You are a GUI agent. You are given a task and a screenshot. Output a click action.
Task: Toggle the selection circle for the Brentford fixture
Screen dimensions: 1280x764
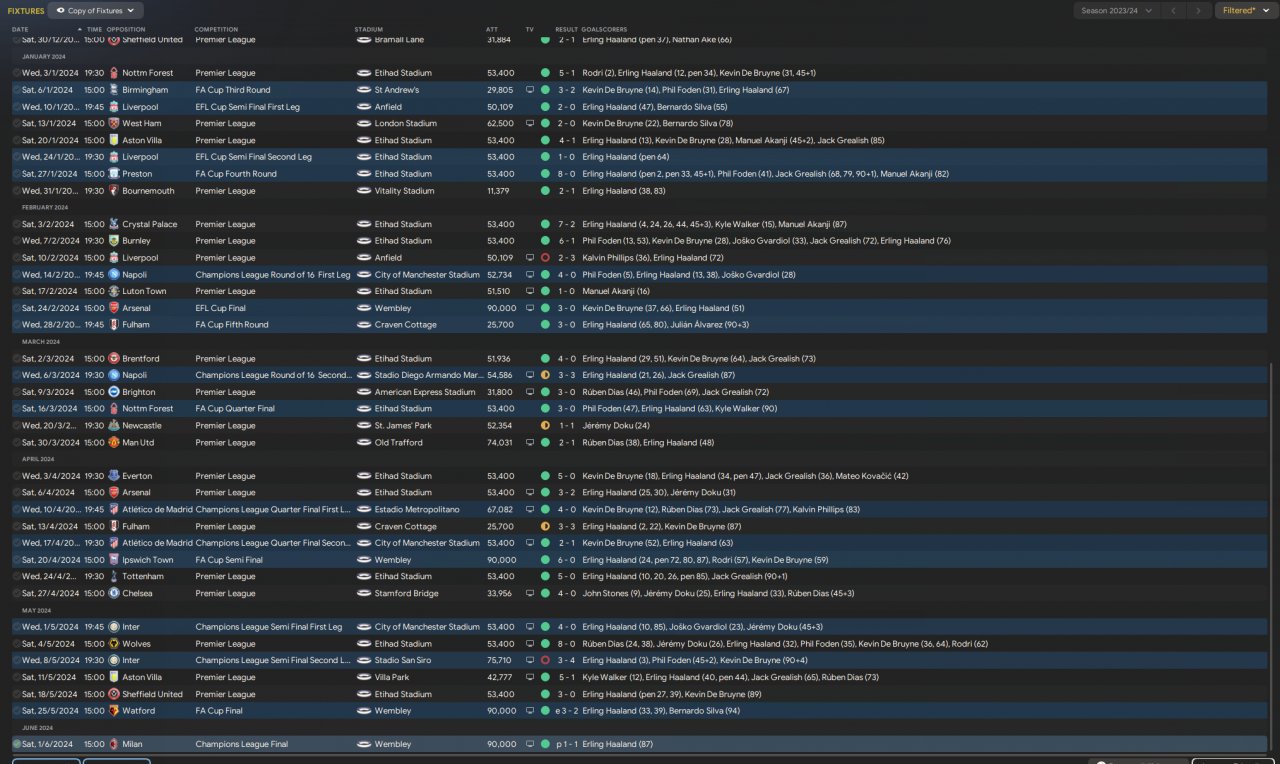pyautogui.click(x=17, y=358)
